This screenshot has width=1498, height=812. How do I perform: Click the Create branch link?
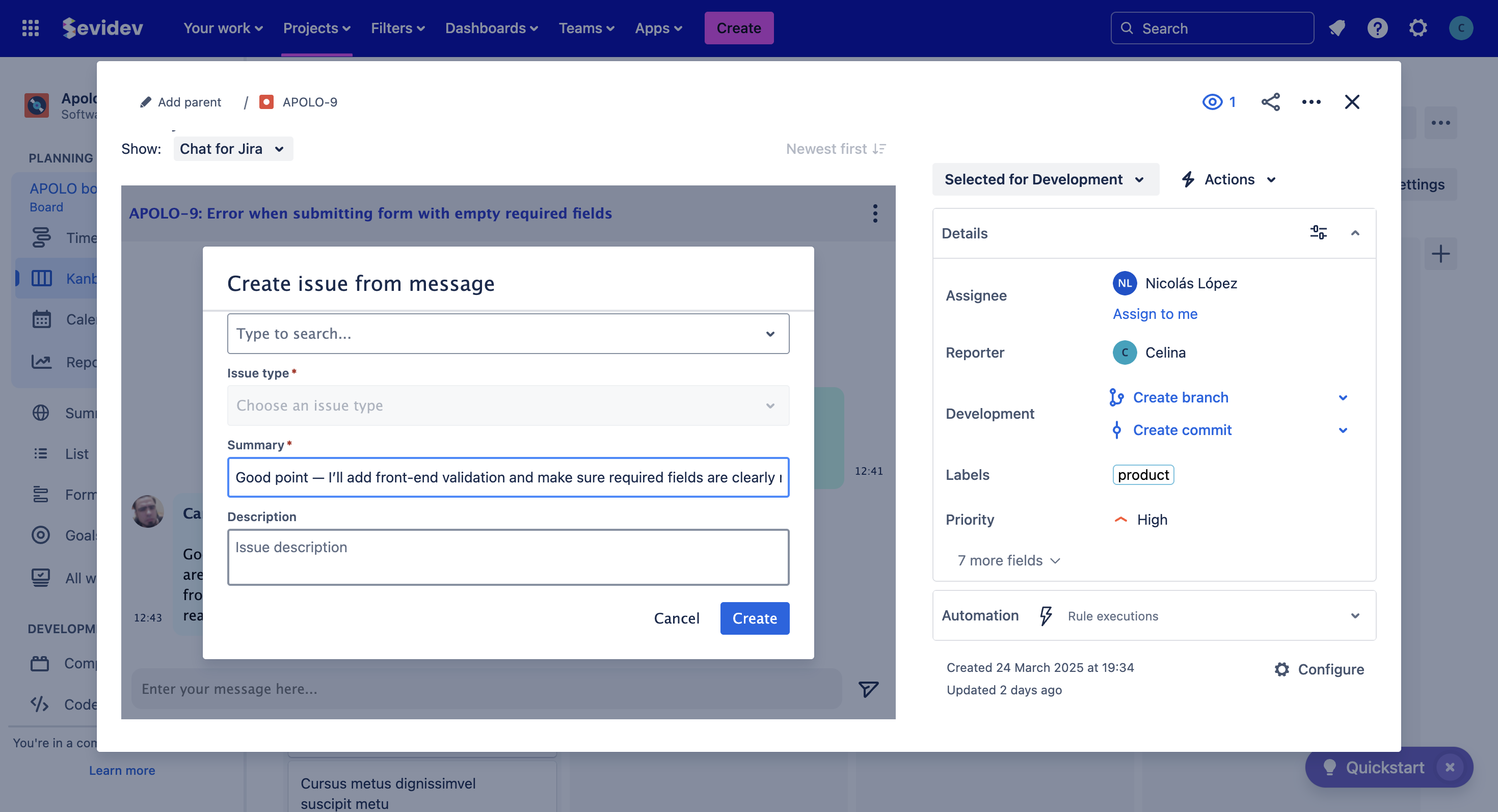pos(1180,397)
